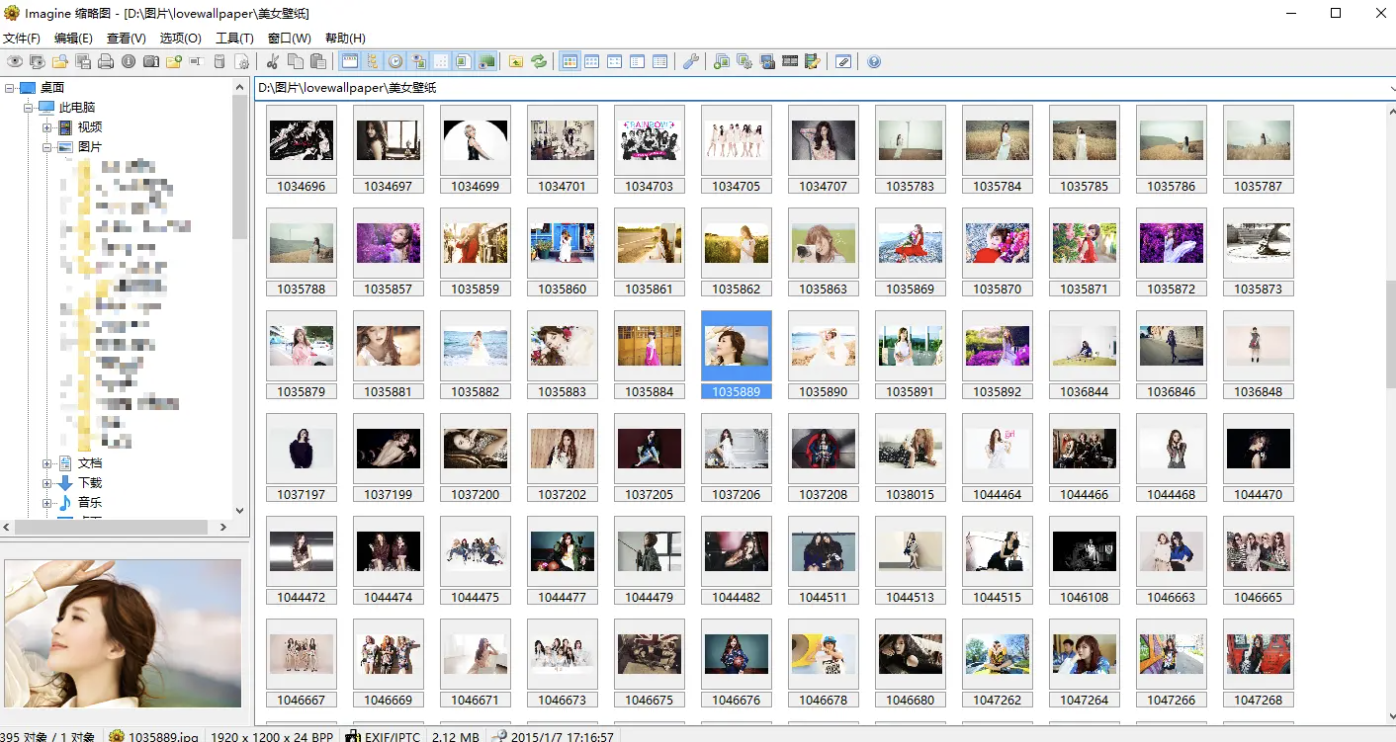Delete the file with the trash icon
The height and width of the screenshot is (742, 1396).
point(219,62)
